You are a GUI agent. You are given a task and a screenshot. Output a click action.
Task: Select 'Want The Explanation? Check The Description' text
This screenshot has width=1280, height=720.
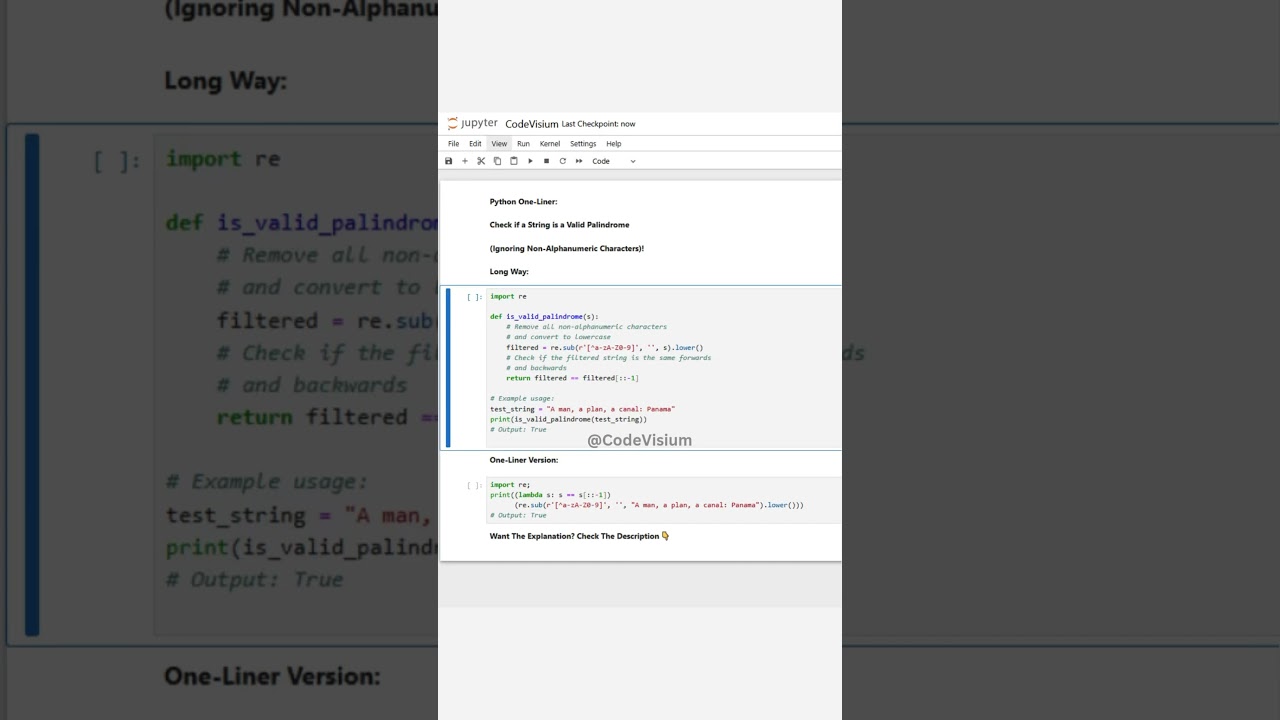click(575, 536)
